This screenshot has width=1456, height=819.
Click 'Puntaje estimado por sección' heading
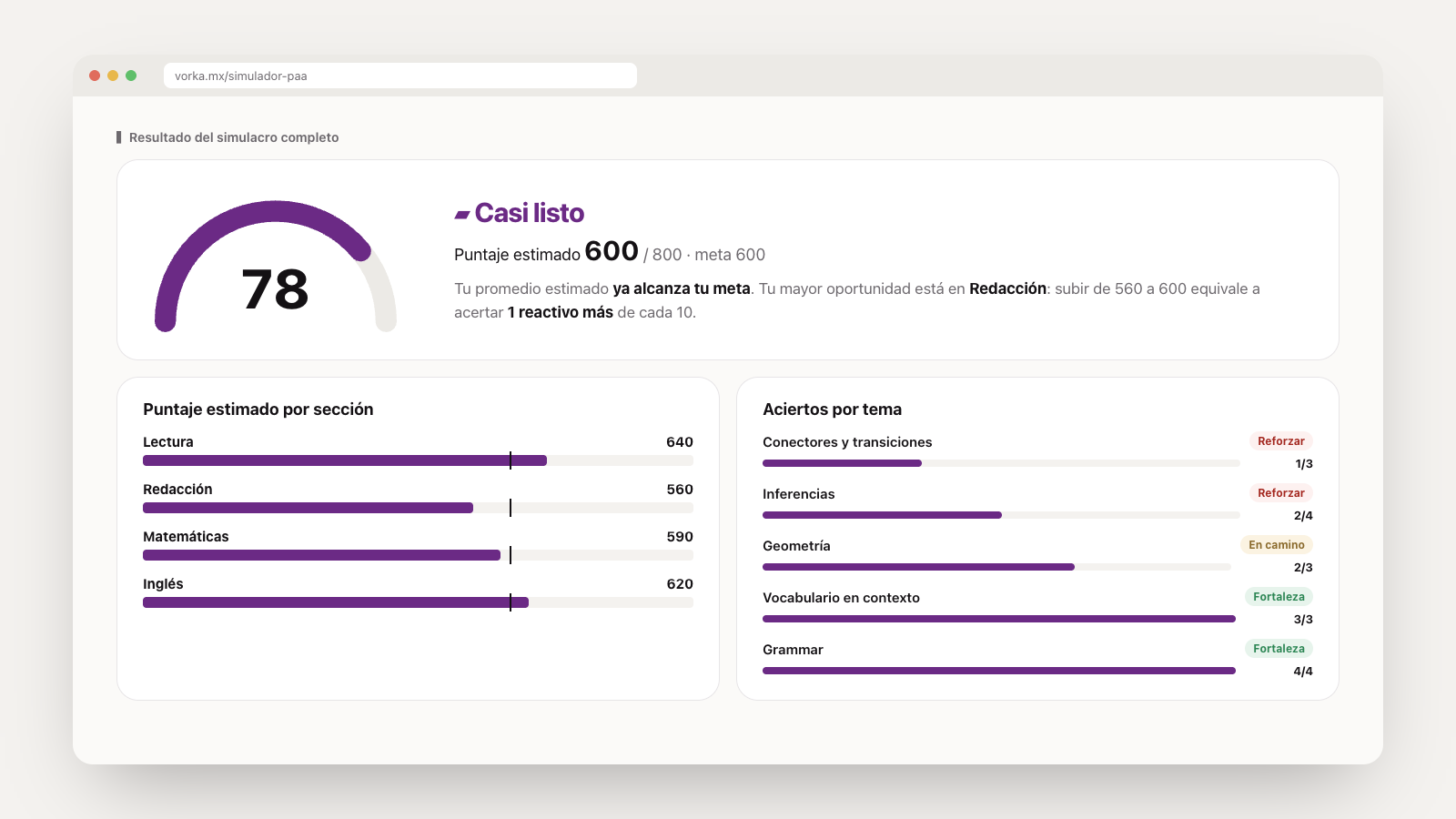[258, 409]
